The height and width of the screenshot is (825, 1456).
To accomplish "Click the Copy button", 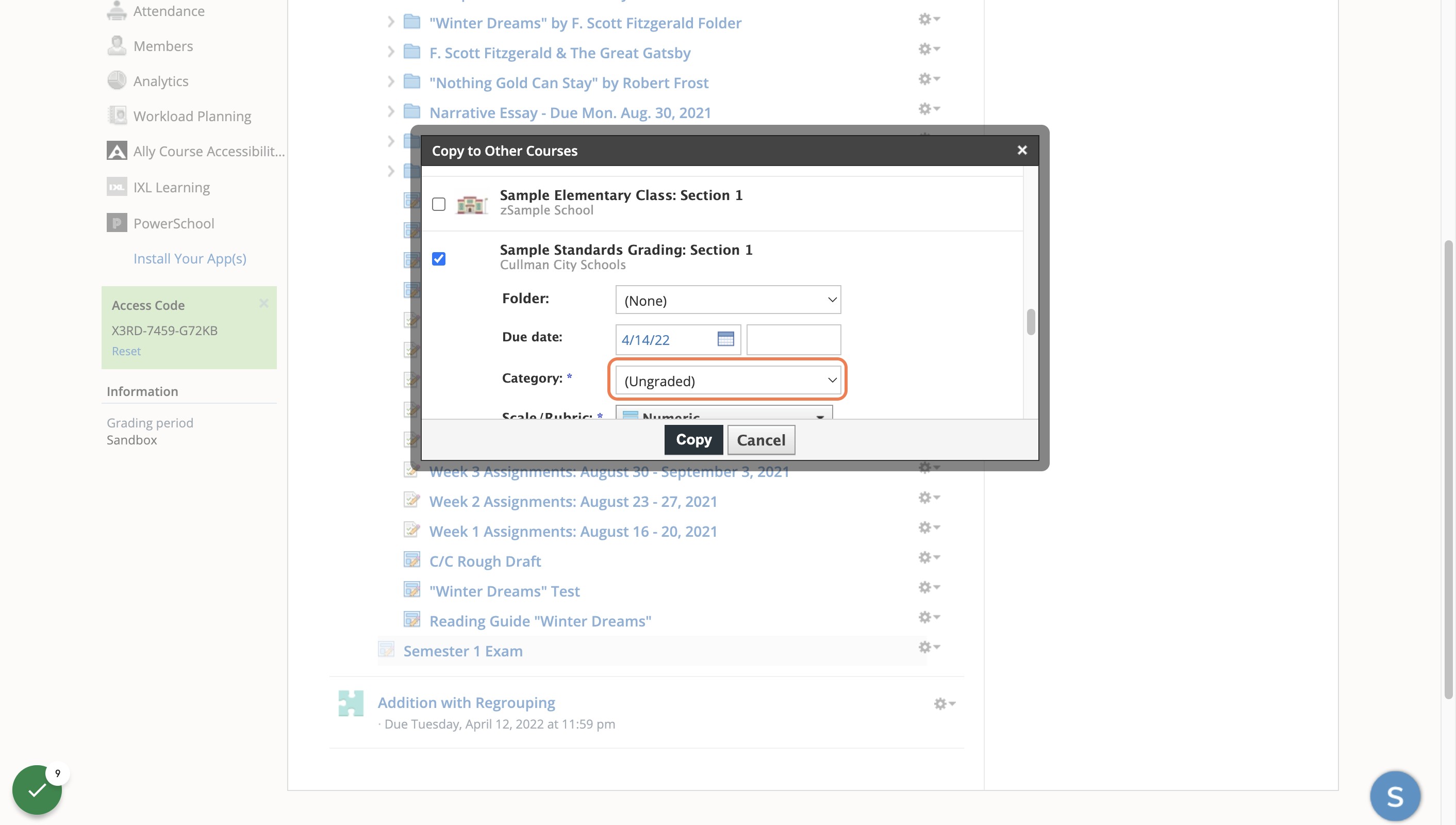I will click(693, 440).
